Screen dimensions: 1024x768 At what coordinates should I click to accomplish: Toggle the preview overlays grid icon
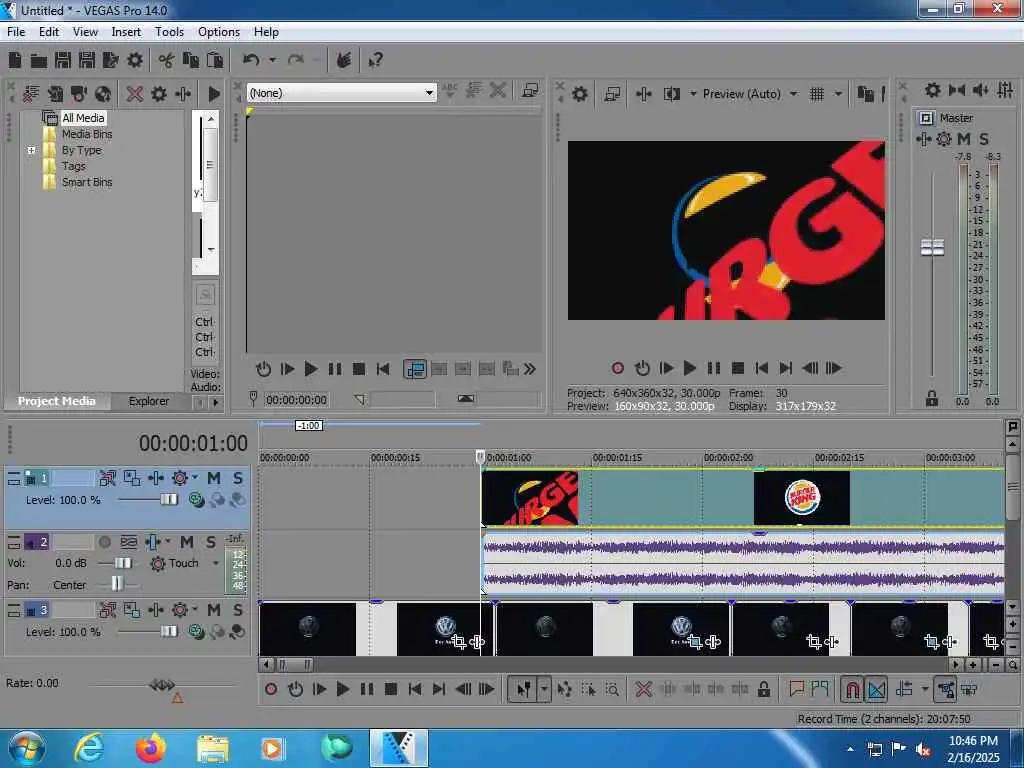[816, 94]
